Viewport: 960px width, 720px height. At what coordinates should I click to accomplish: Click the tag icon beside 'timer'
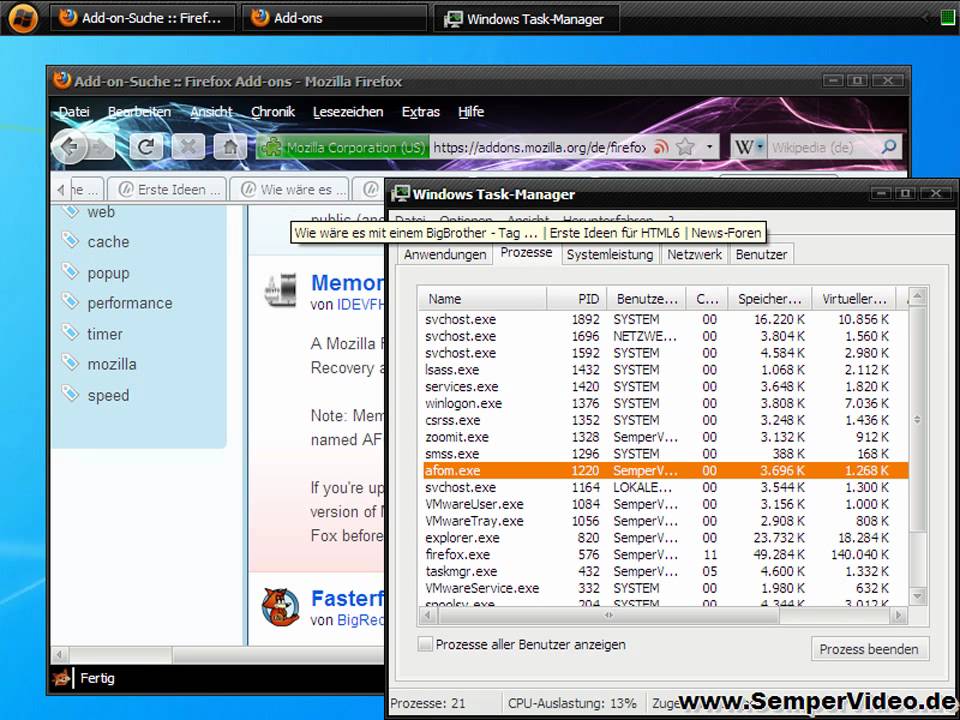[x=70, y=333]
